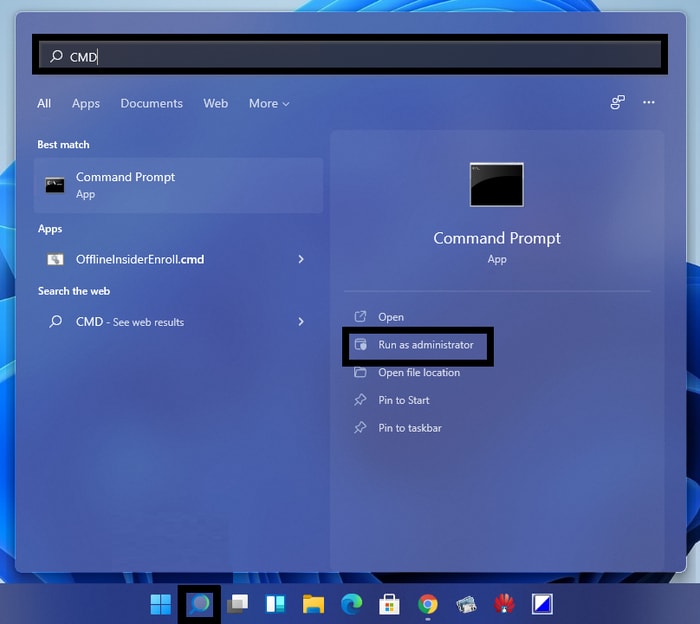
Task: Switch to the Web filter tab
Action: coord(215,103)
